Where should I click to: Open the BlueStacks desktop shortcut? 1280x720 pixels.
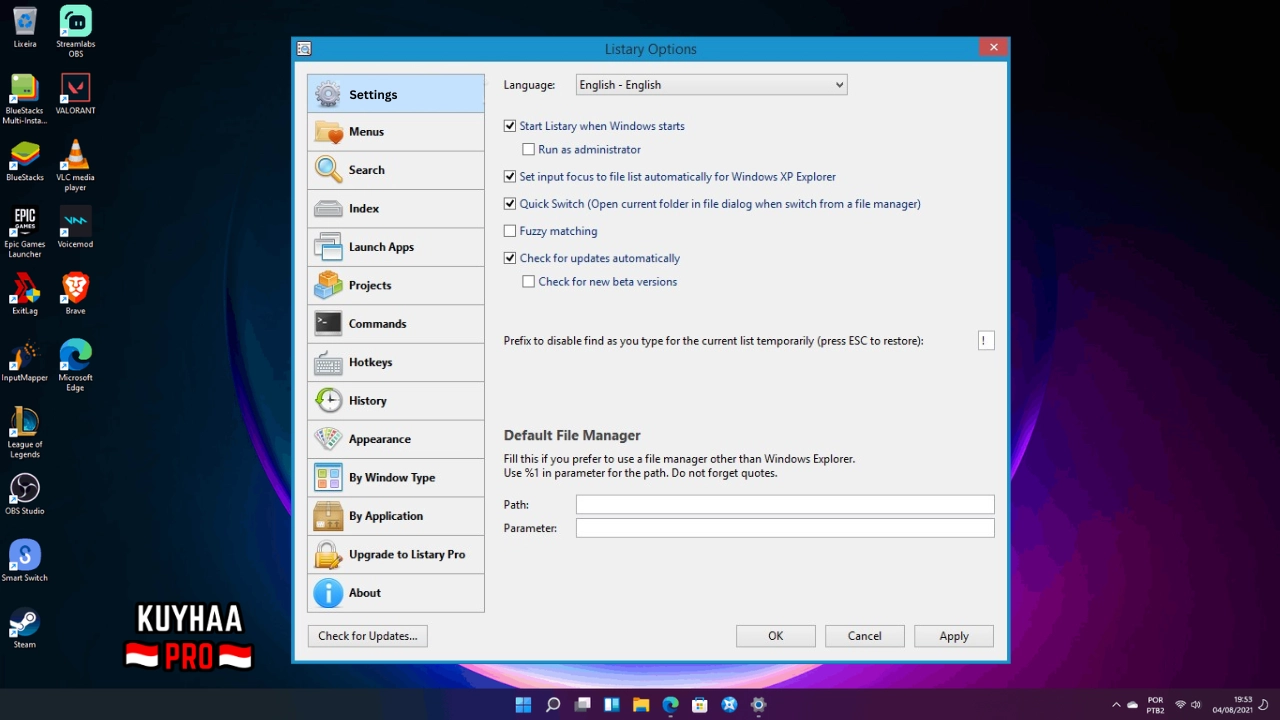(25, 161)
